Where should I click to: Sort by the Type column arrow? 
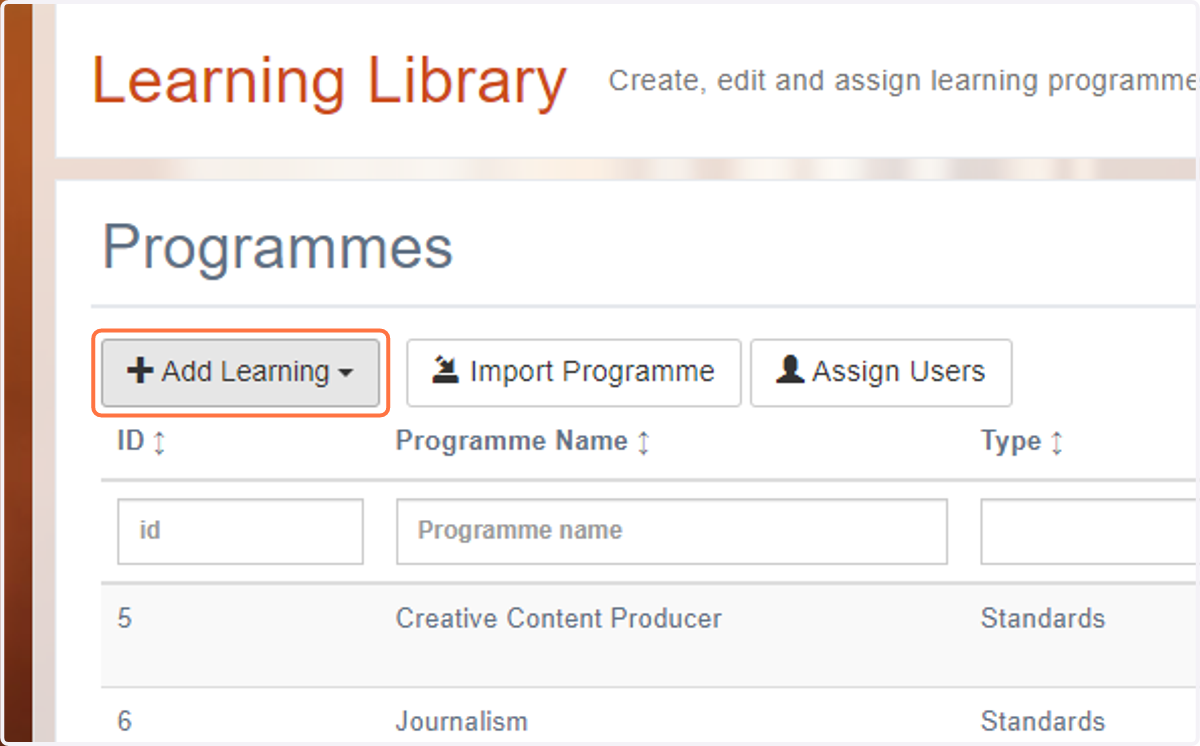click(x=1056, y=443)
